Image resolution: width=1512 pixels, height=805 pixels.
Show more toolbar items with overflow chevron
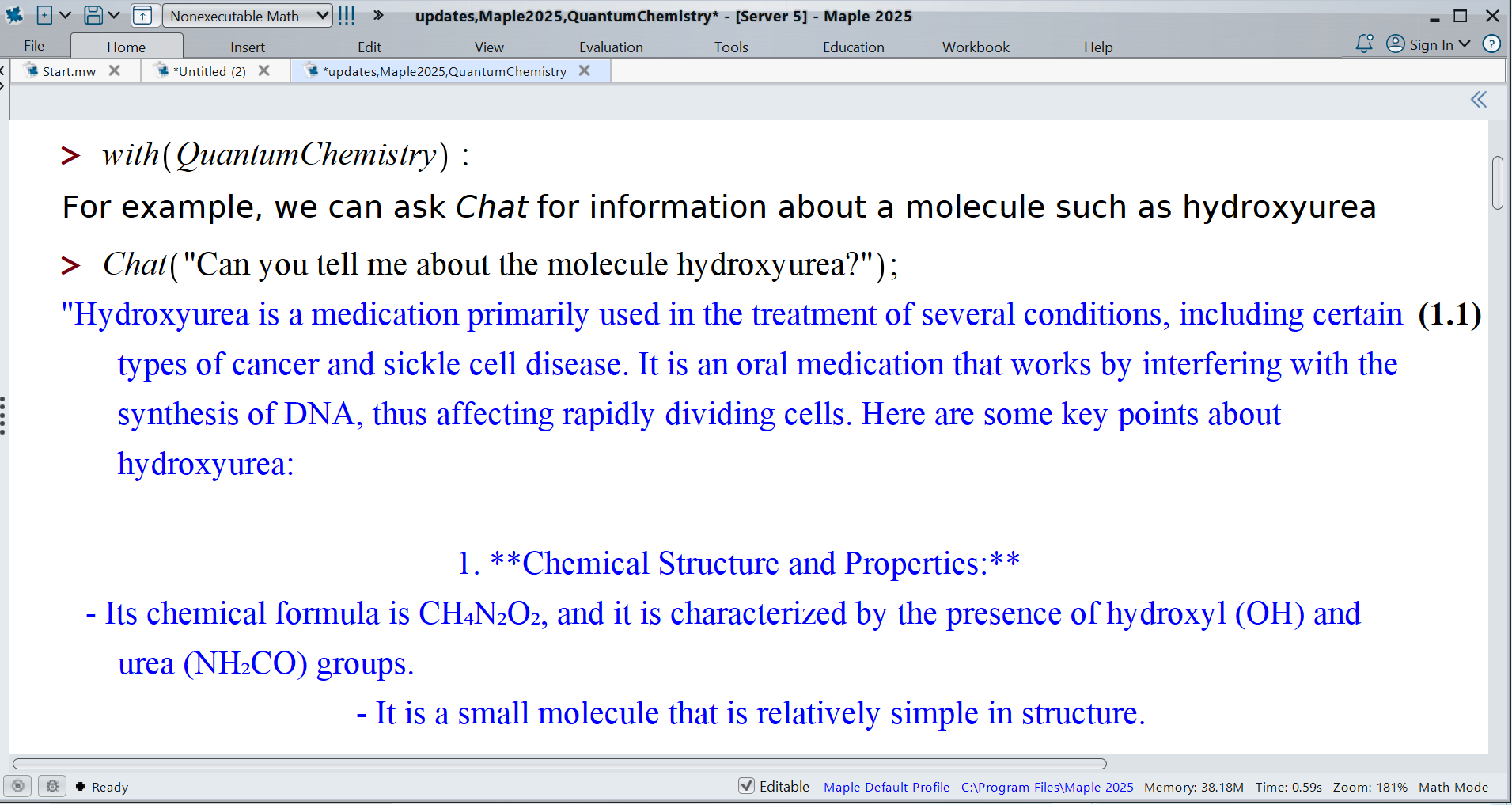[x=378, y=15]
